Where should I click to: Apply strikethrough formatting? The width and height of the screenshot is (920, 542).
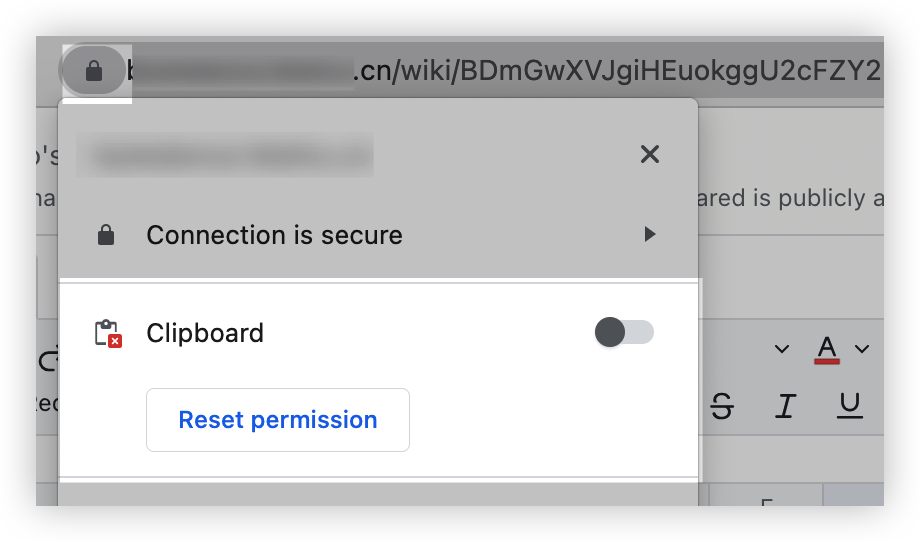(x=722, y=405)
